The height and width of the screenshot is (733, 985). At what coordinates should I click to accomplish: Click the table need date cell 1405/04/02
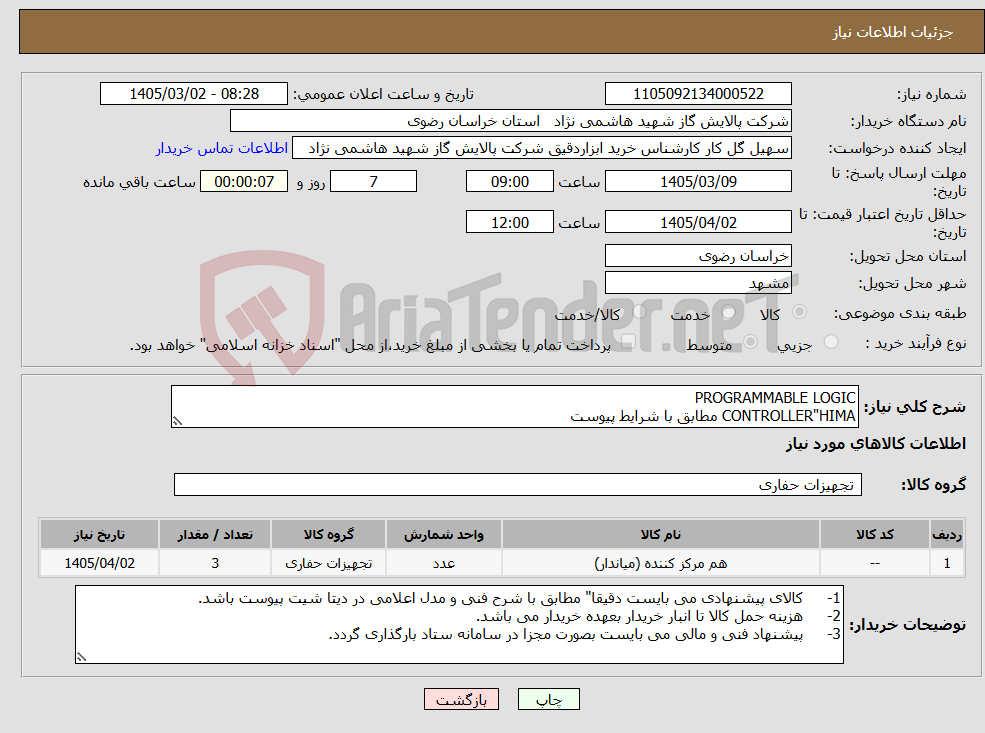99,563
